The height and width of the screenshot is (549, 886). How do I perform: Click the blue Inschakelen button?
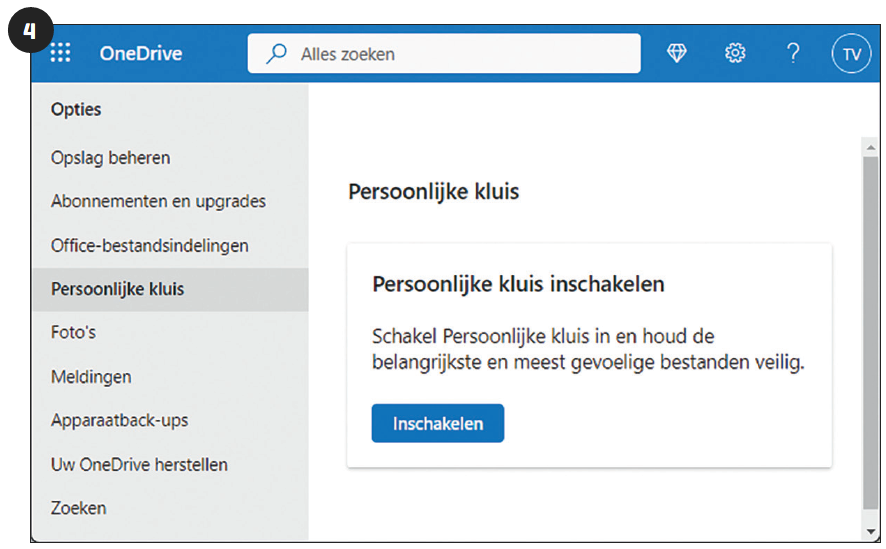tap(438, 423)
